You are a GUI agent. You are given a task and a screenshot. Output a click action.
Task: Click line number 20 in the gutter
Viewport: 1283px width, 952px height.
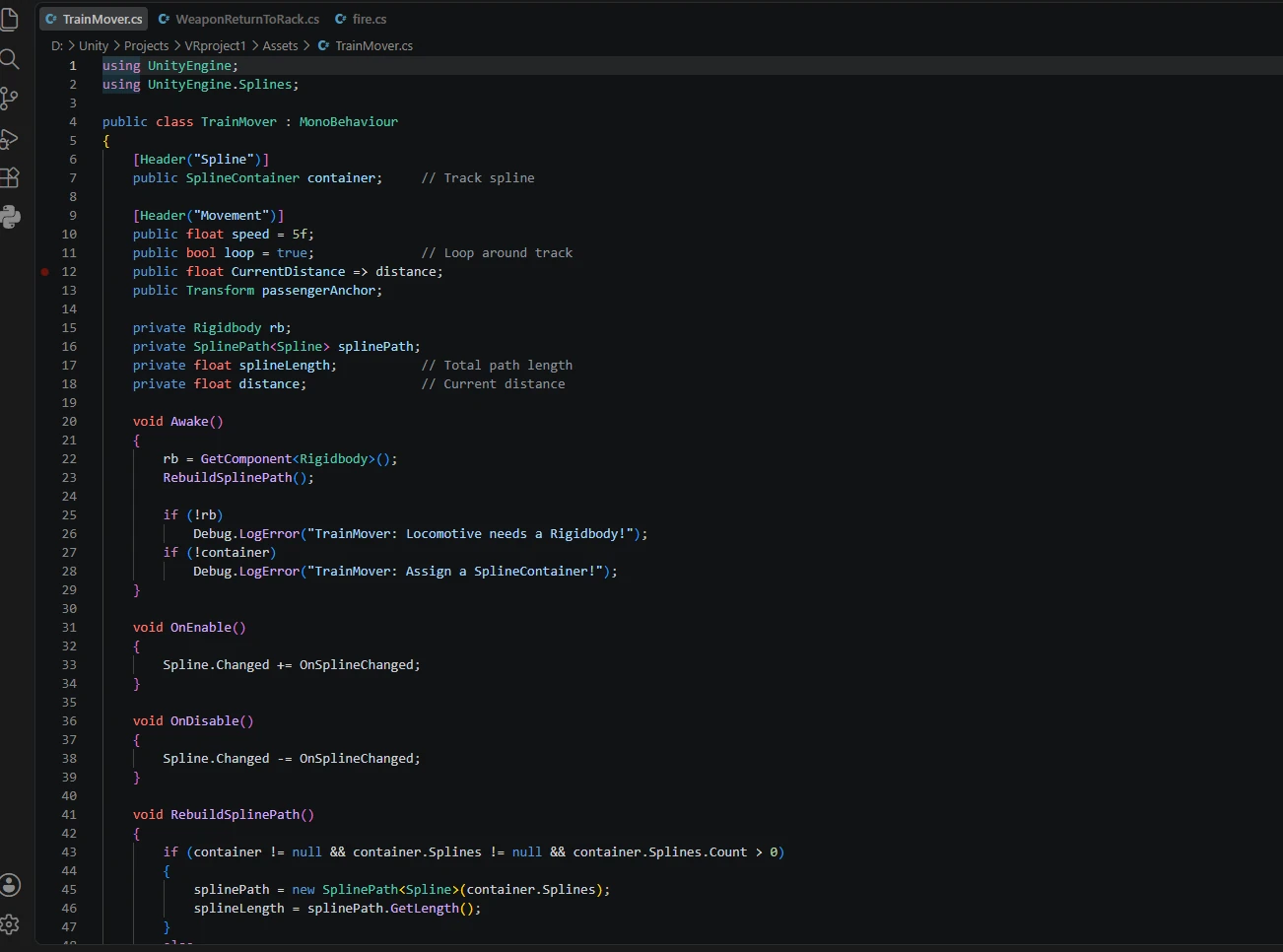[69, 421]
